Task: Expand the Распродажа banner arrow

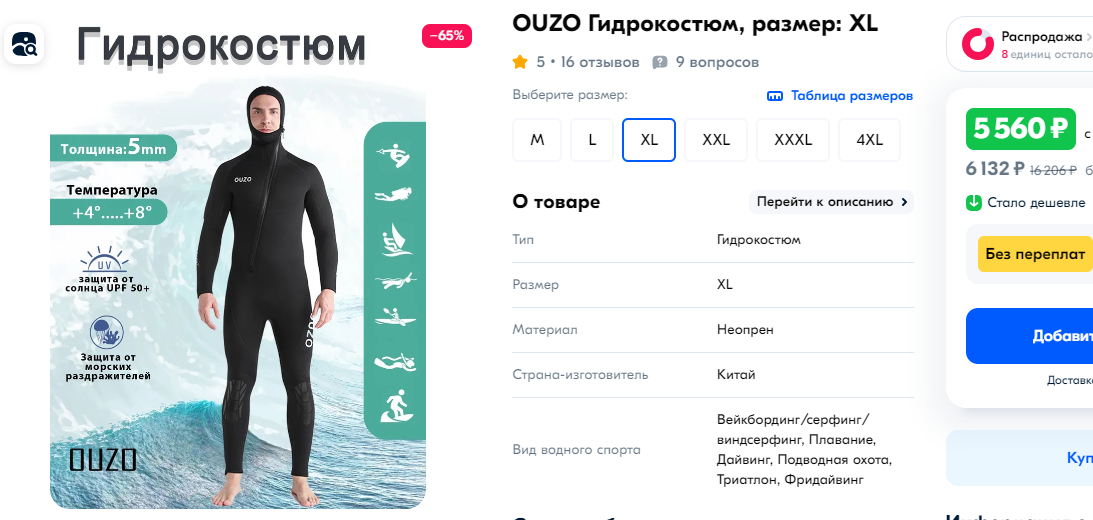Action: [1089, 36]
